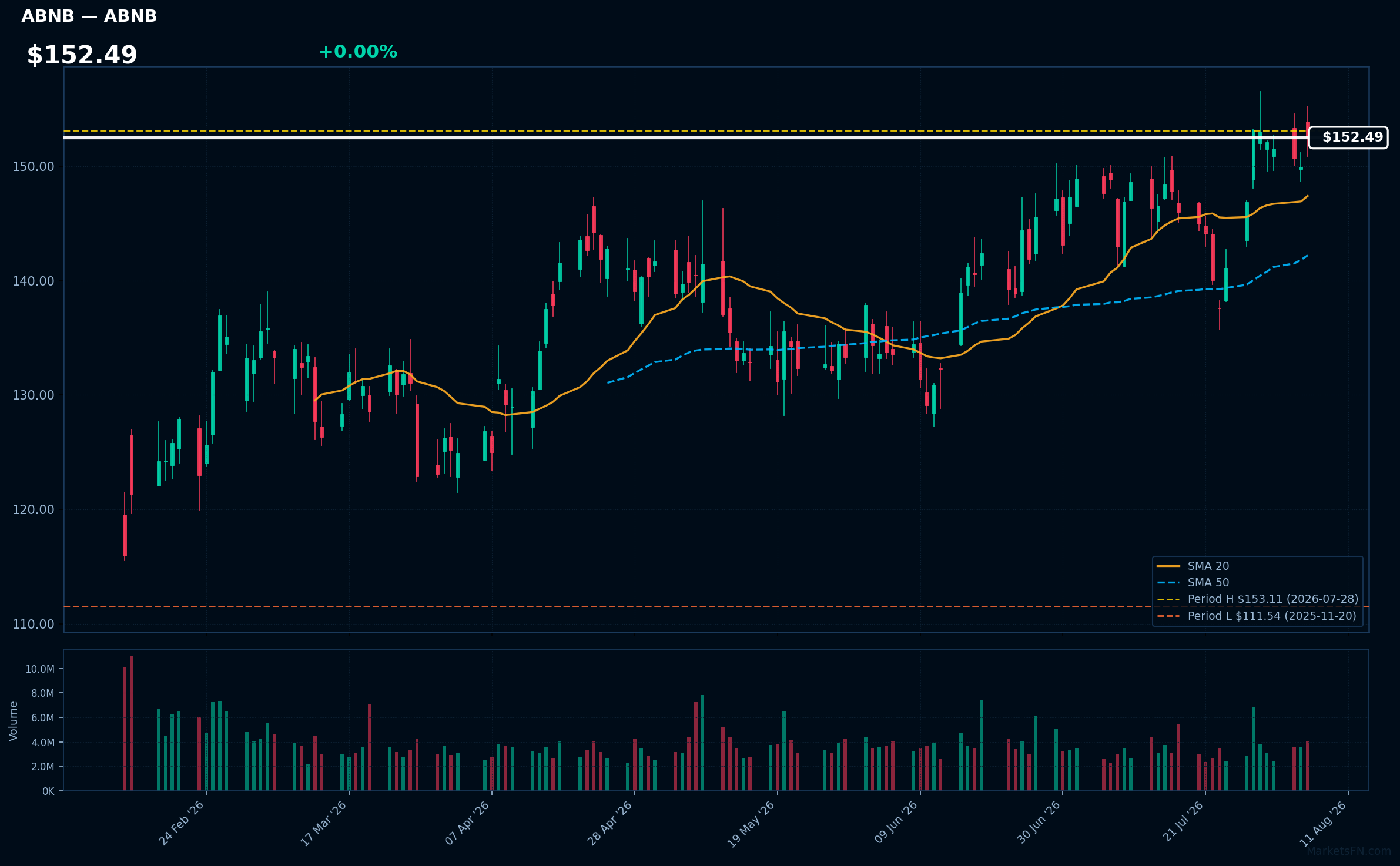
Task: Click the 130.00 price axis label
Action: tap(34, 395)
